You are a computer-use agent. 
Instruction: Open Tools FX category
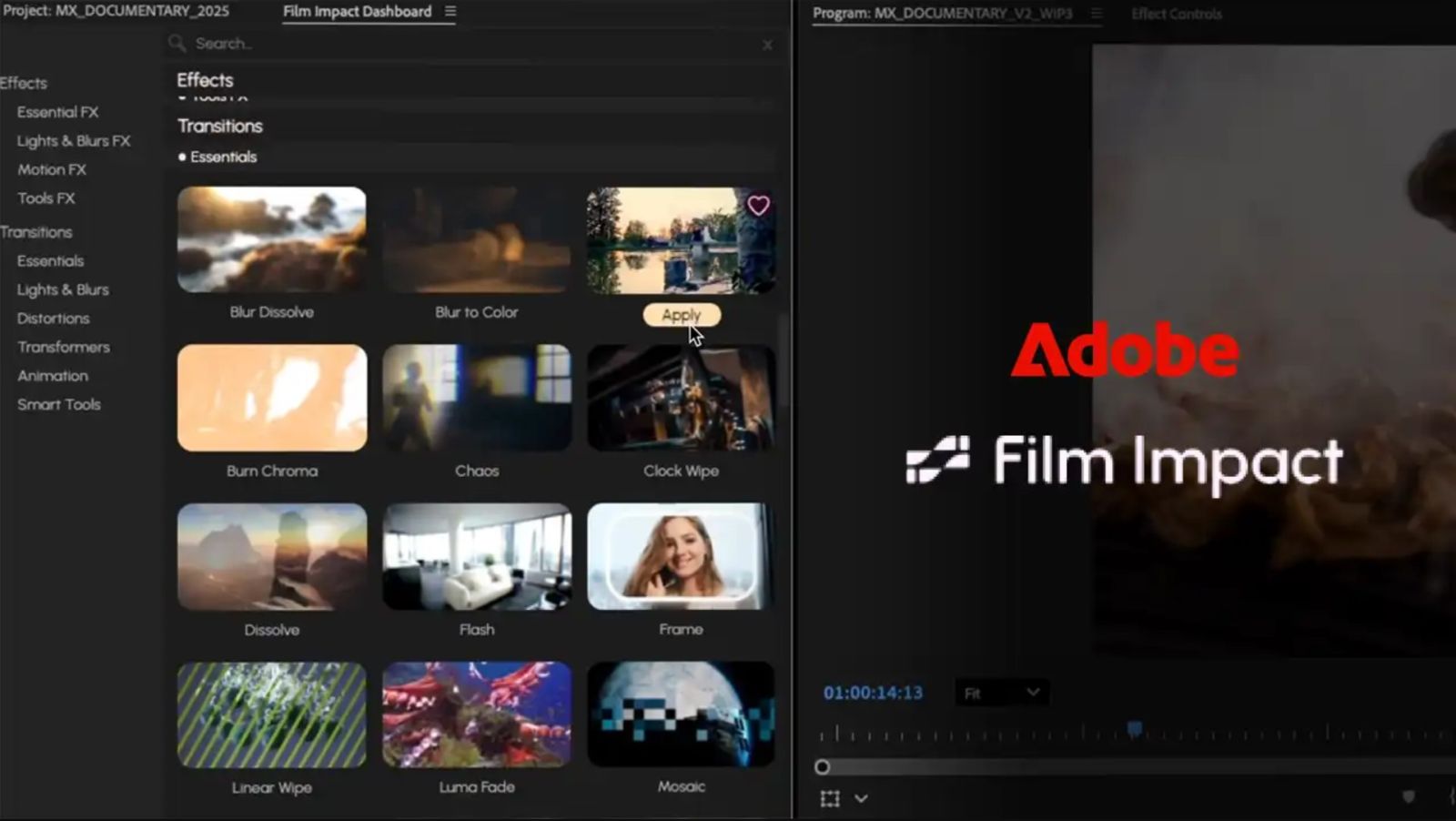[45, 198]
